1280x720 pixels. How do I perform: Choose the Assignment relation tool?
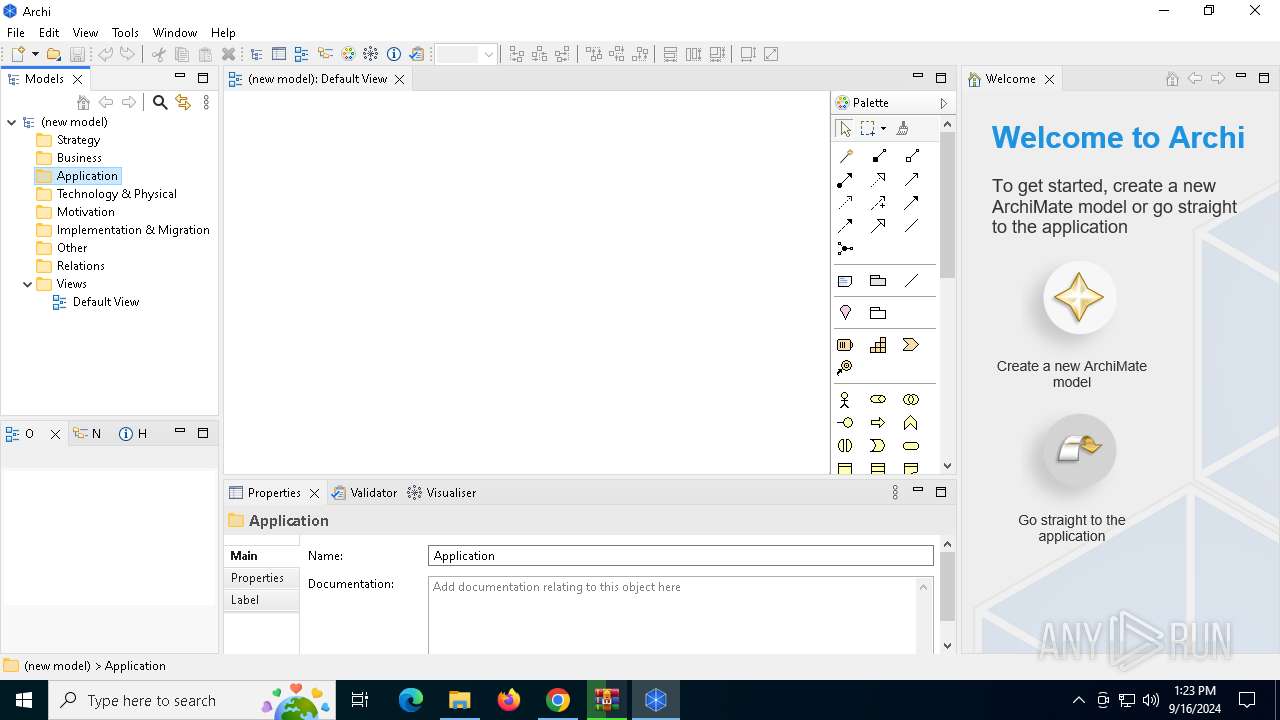pos(845,180)
